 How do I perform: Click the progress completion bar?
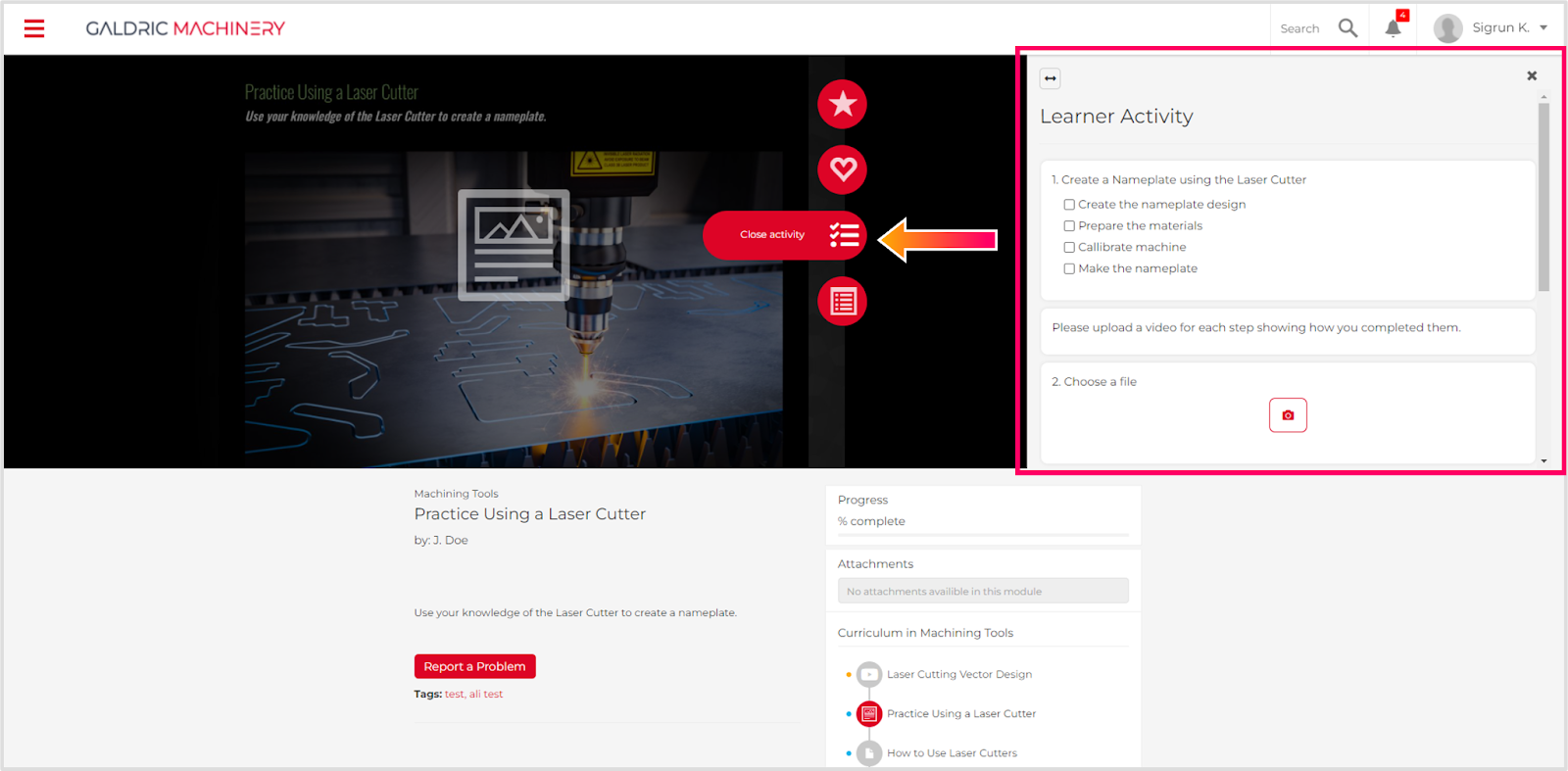[983, 535]
